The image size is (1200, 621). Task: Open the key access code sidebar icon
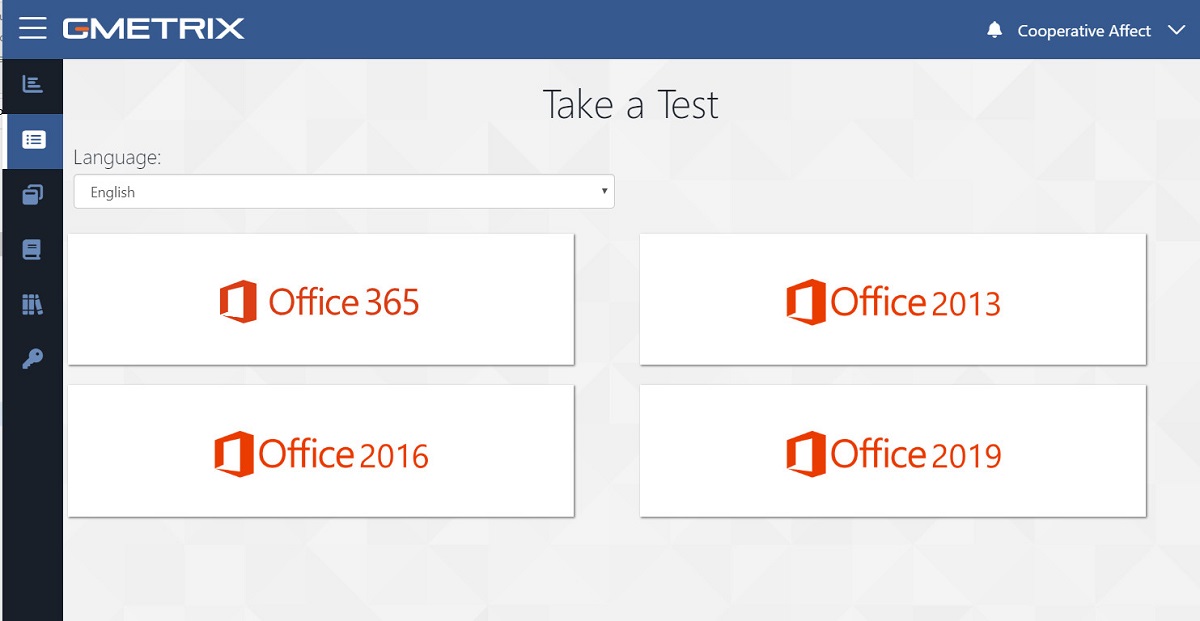(x=32, y=359)
